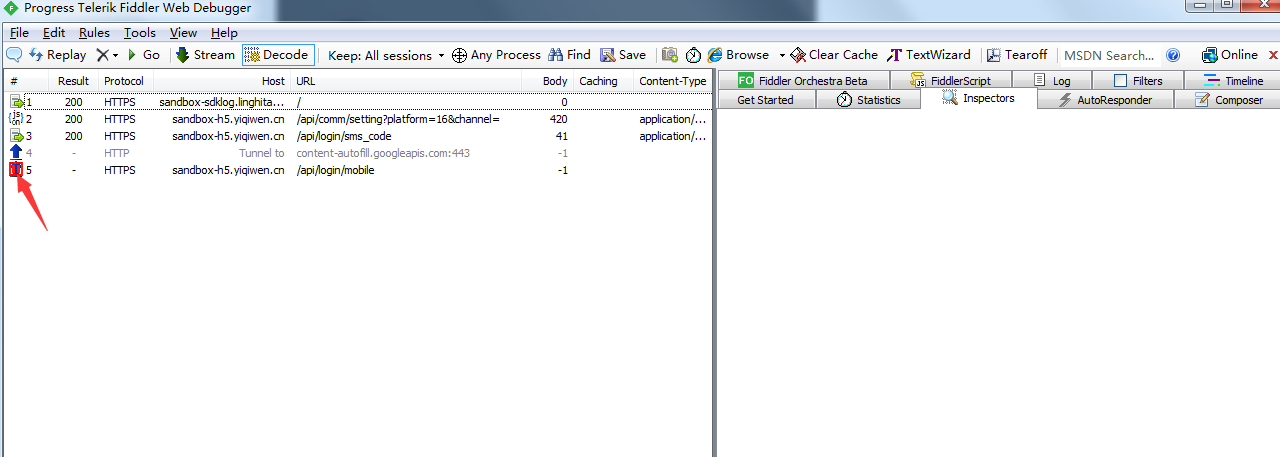This screenshot has height=457, width=1280.
Task: Sort by Body column header
Action: (x=556, y=81)
